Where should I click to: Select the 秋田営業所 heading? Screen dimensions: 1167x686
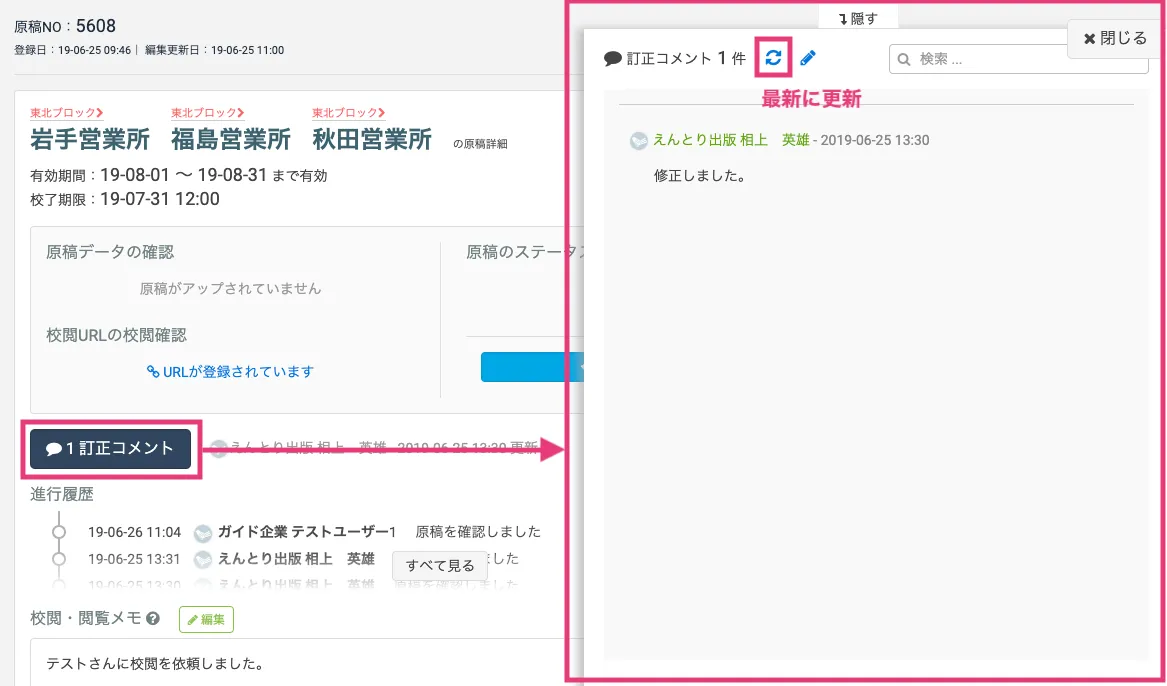click(x=372, y=139)
